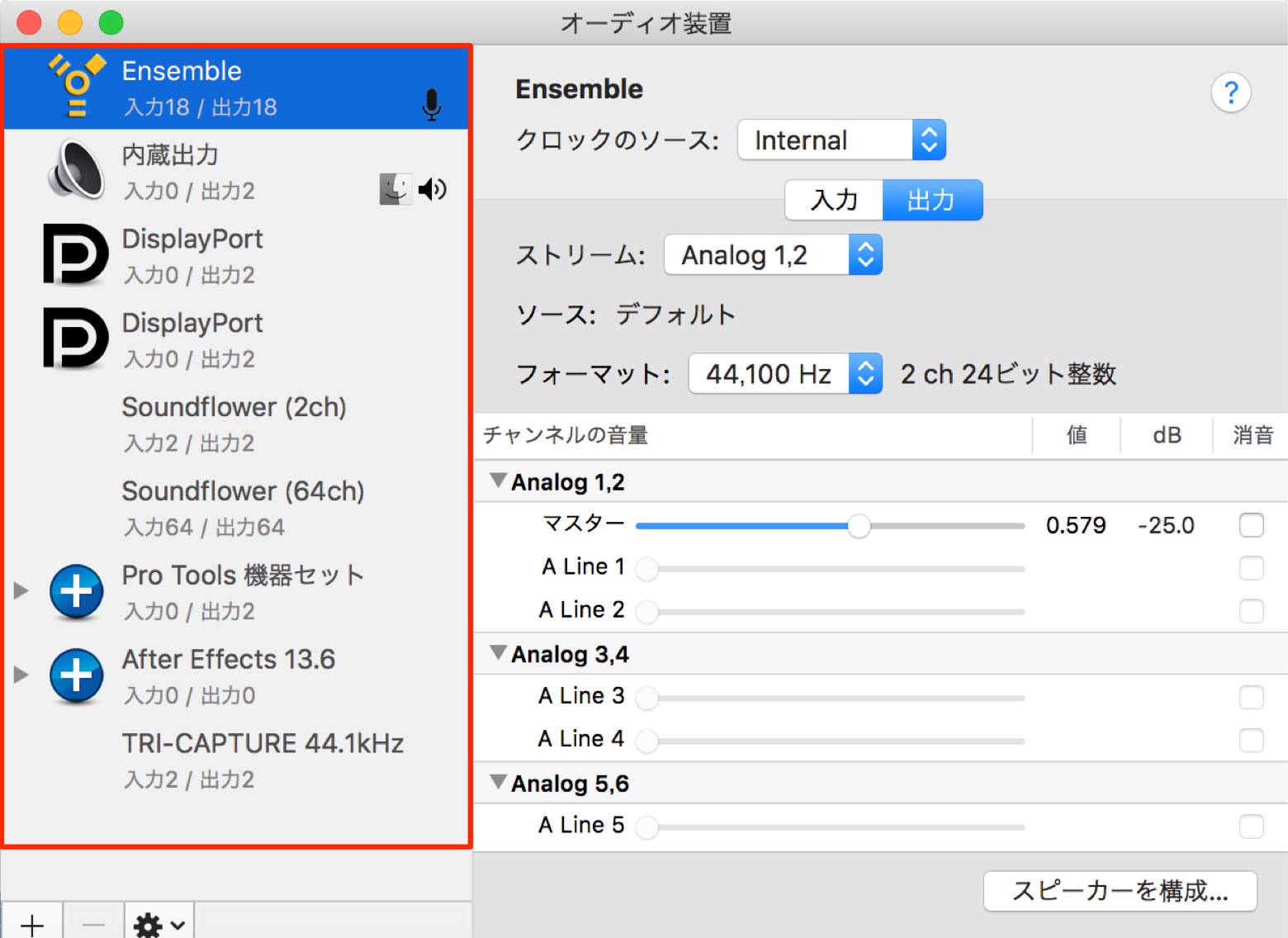This screenshot has height=938, width=1288.
Task: Click the 2 ch 24ビット整数 format text
Action: click(1008, 374)
